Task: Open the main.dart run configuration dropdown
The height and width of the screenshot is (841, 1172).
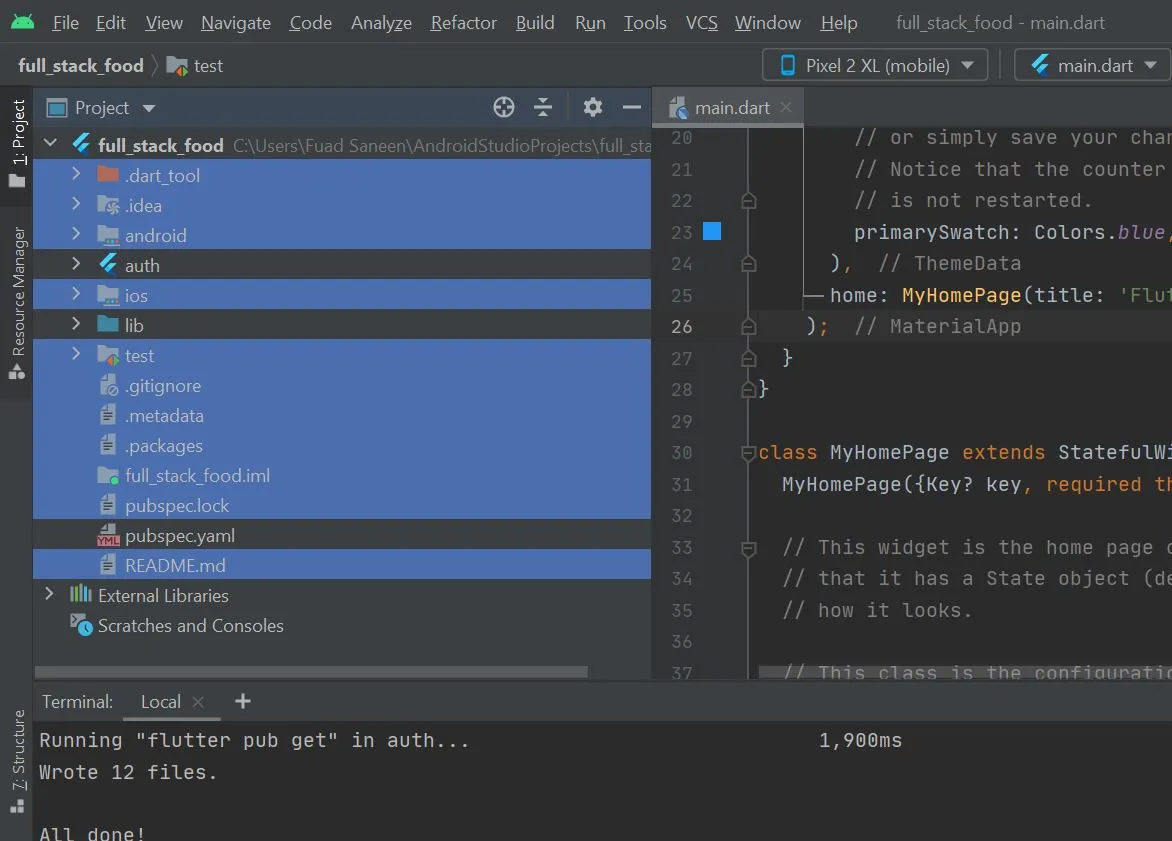Action: coord(1092,66)
